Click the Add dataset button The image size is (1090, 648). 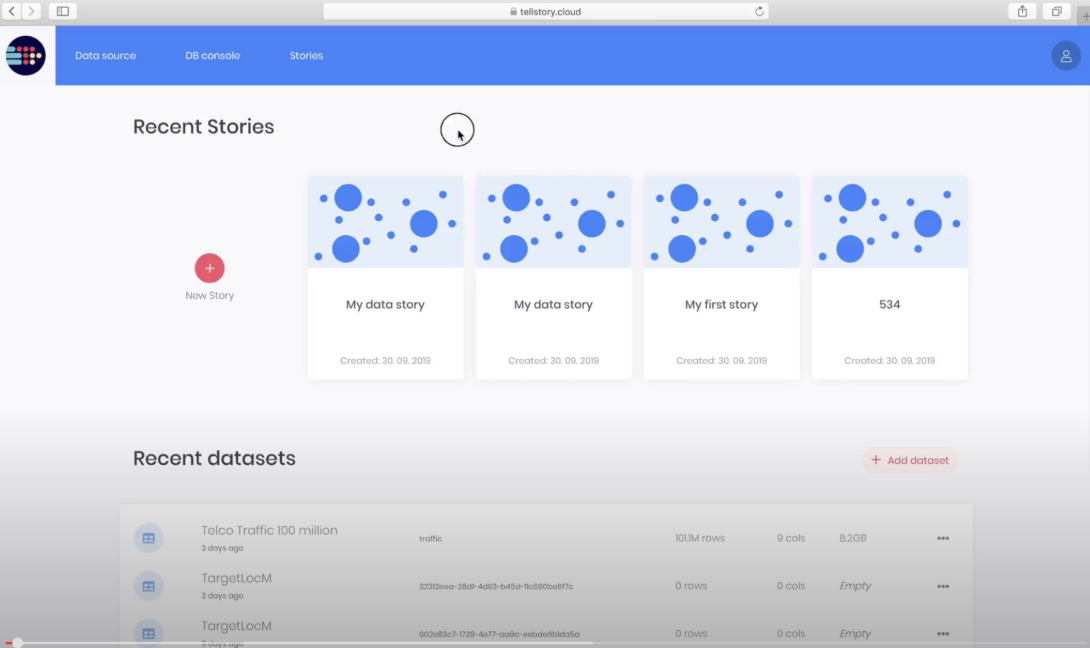(x=910, y=460)
